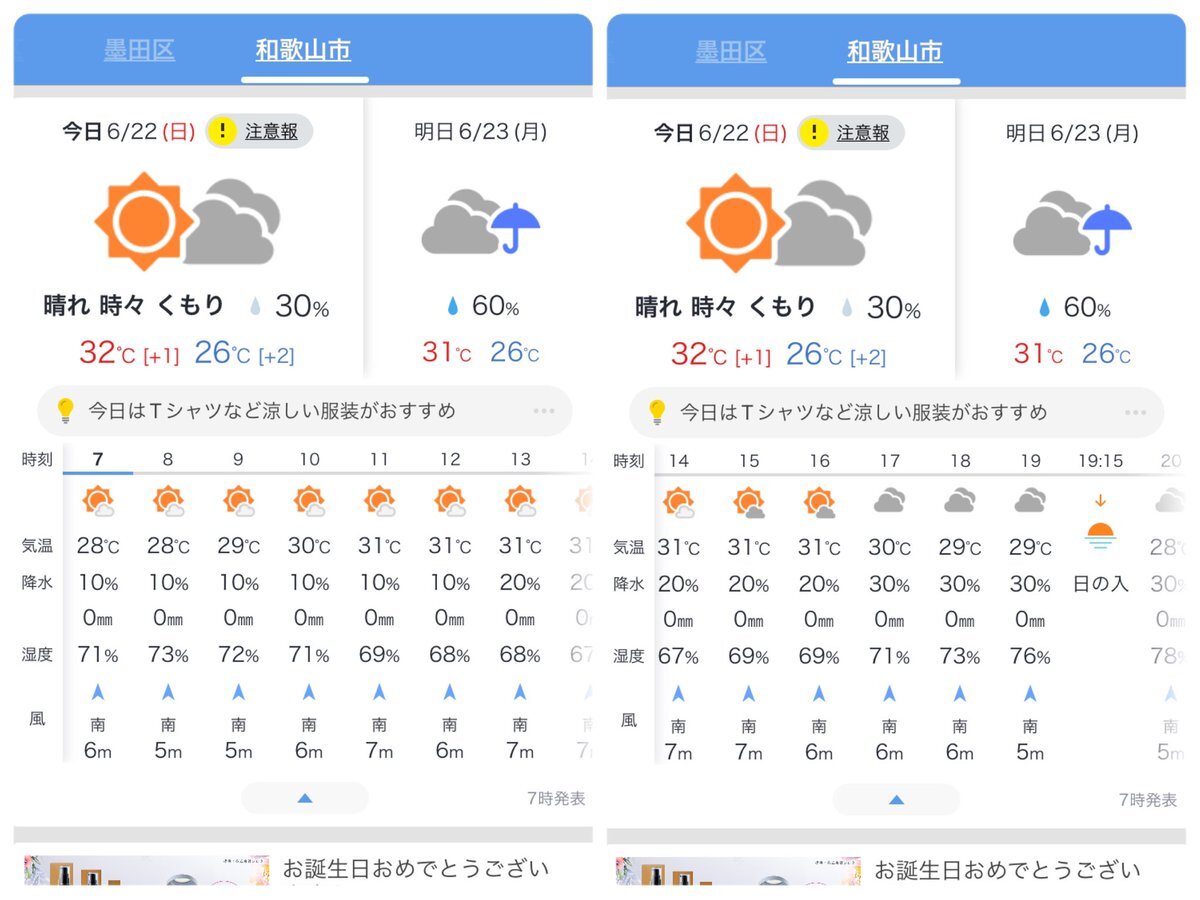
Task: Open the three-dot menu on left advice bar
Action: click(544, 411)
